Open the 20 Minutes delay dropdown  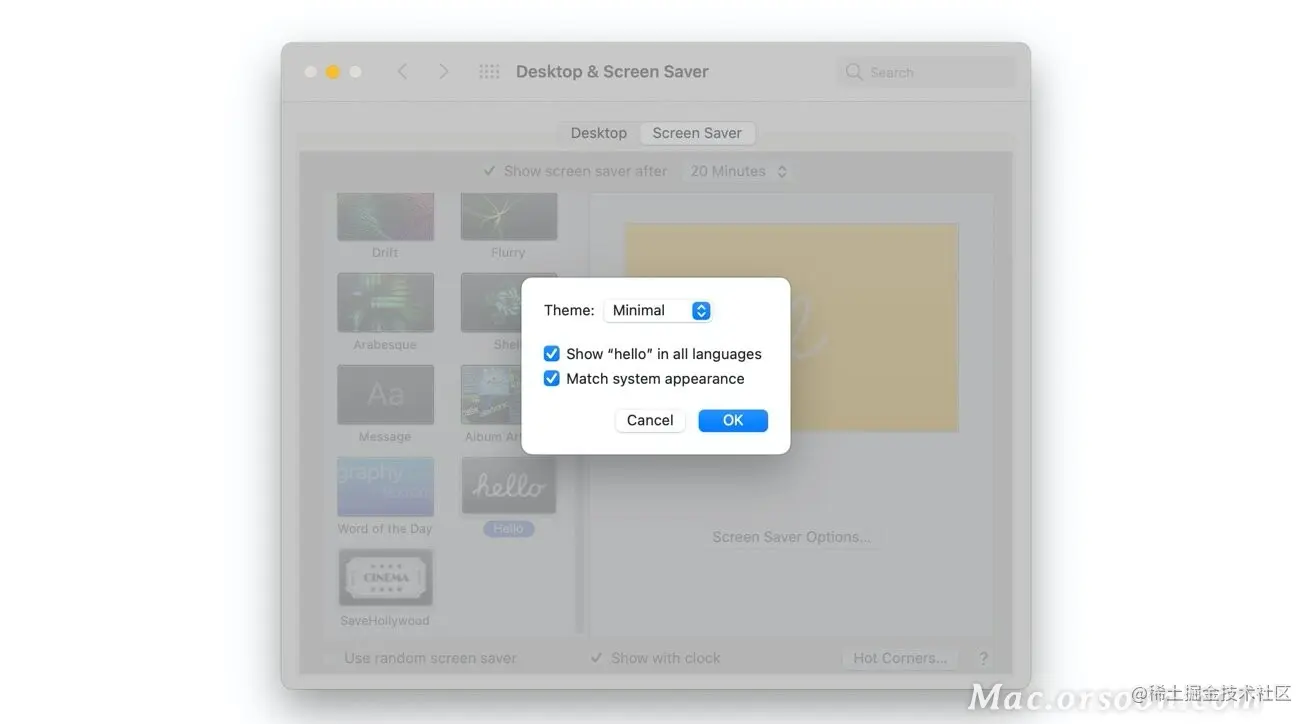[x=738, y=171]
